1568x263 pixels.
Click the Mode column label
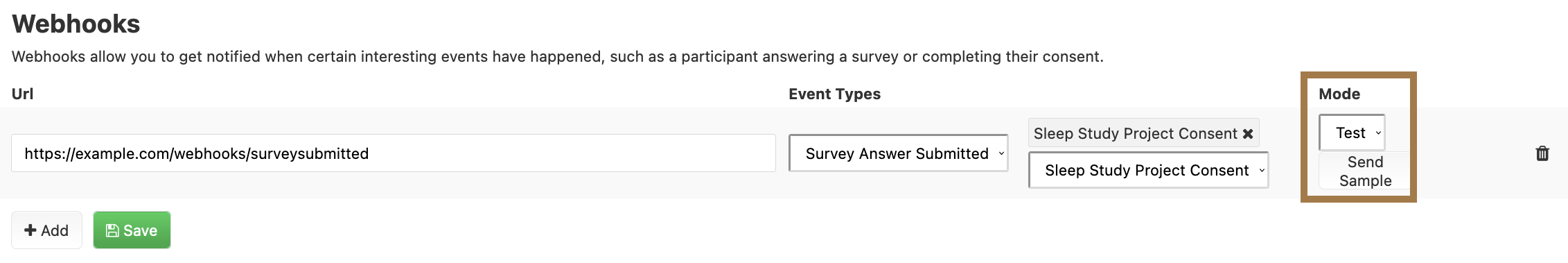point(1339,94)
